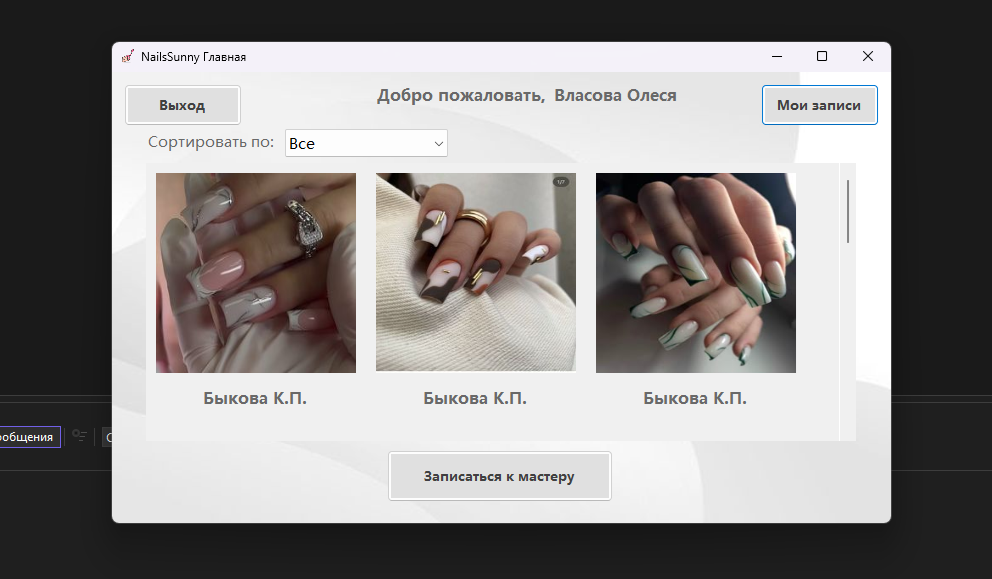Click filter icon beside Сообщения in background window
Screen dimensions: 992x579
[x=79, y=437]
